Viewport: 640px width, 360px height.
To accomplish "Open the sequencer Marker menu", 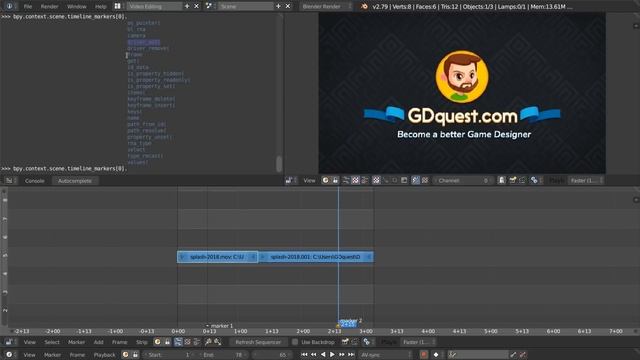I will tap(76, 342).
